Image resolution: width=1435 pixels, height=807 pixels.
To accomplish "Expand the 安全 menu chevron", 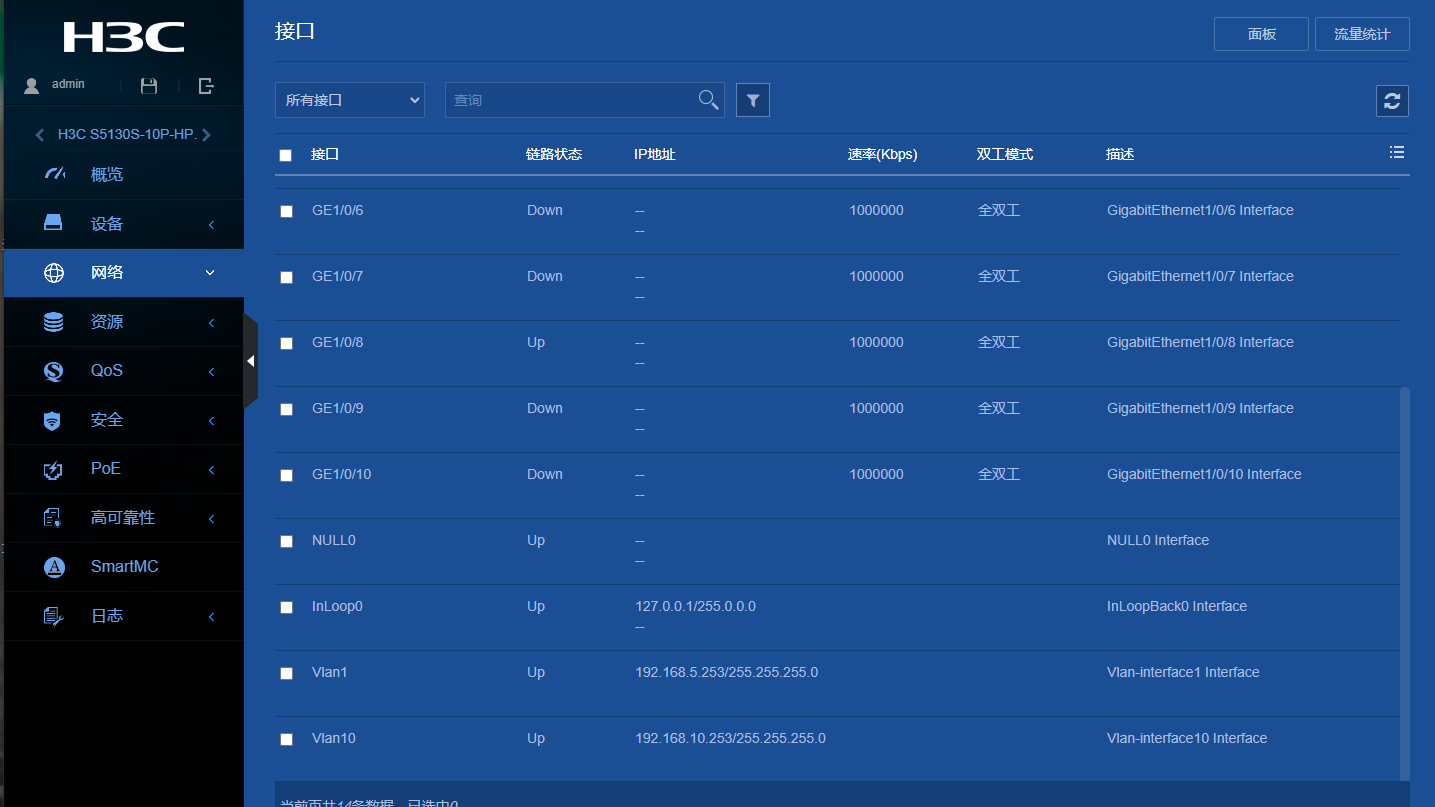I will pos(212,420).
